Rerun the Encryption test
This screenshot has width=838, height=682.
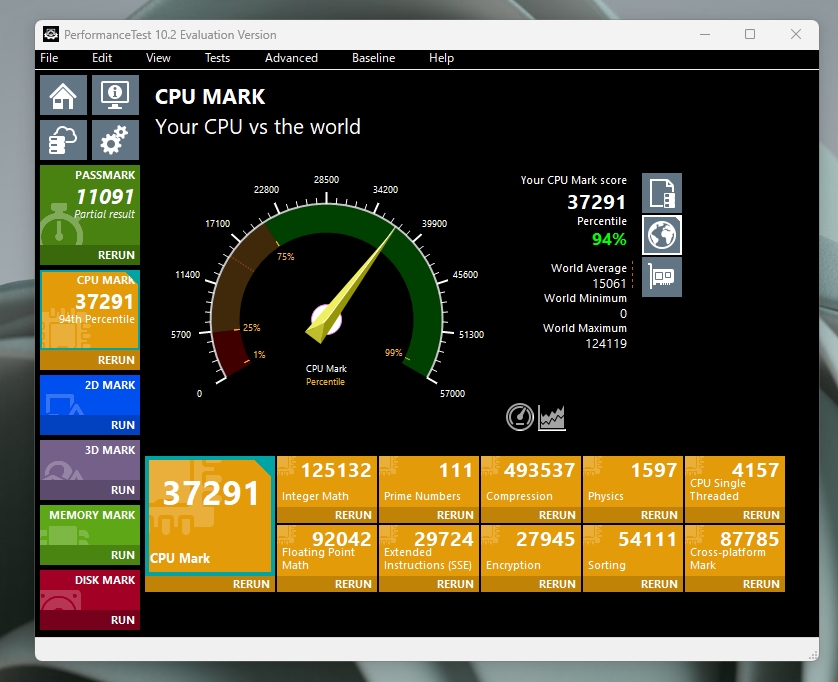click(531, 584)
